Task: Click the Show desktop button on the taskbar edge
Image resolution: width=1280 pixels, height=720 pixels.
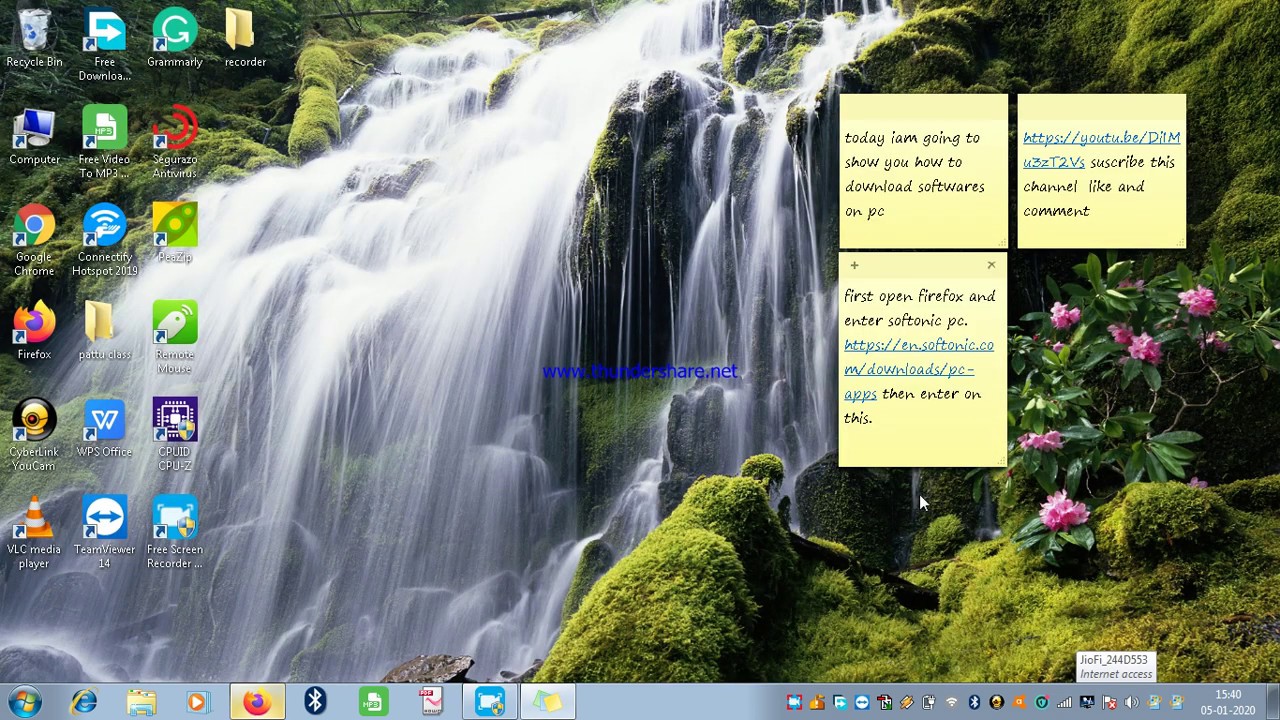Action: point(1272,702)
